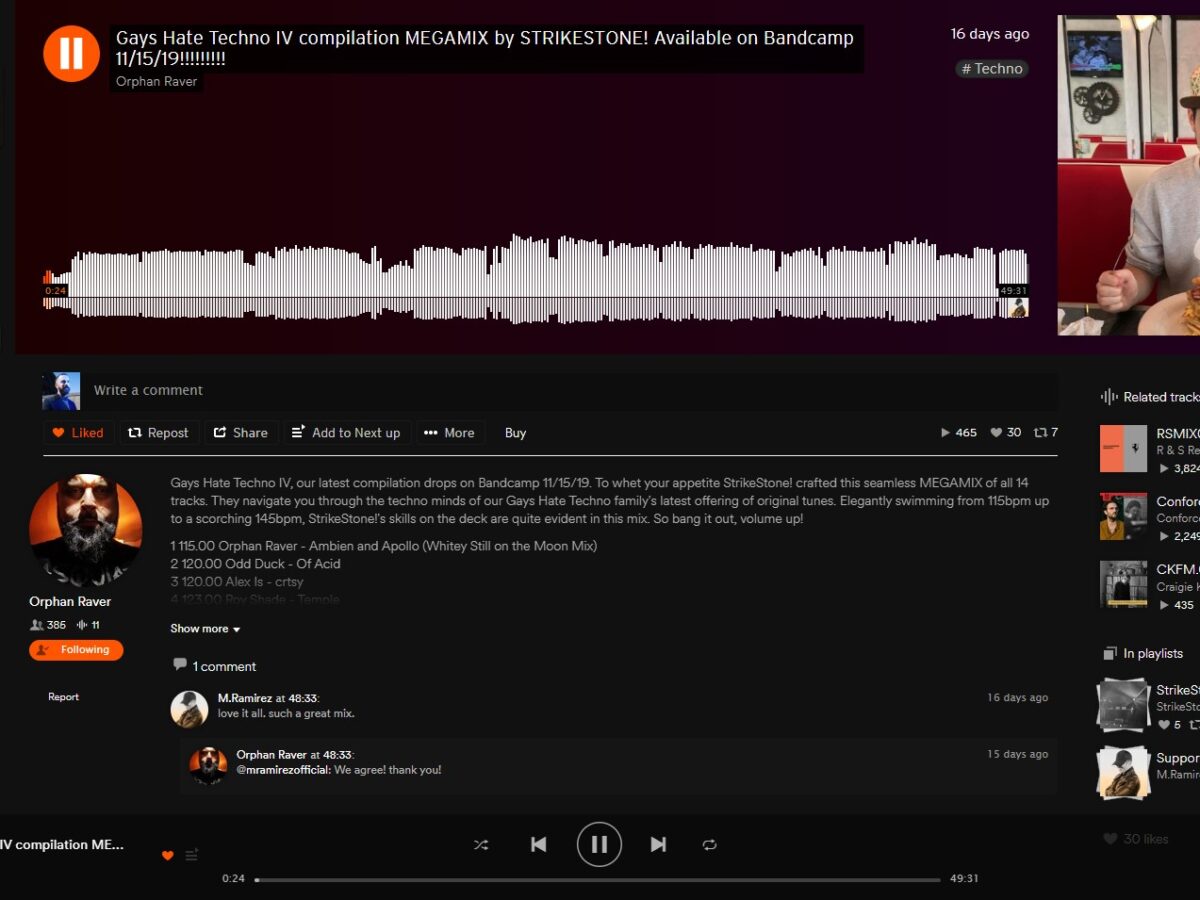
Task: Open Orphan Raver's large profile avatar
Action: coord(85,530)
